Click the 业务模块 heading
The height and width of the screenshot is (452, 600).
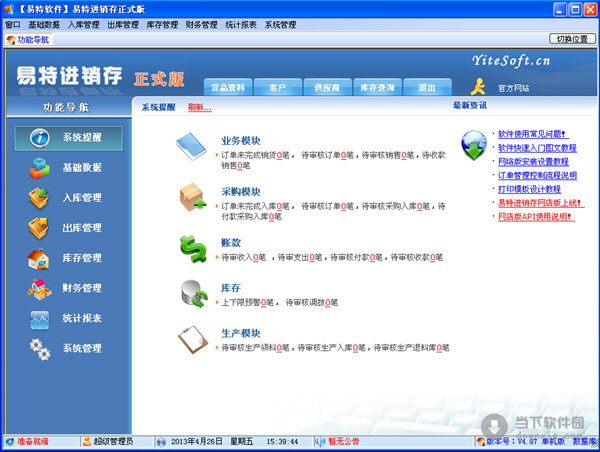pyautogui.click(x=241, y=140)
